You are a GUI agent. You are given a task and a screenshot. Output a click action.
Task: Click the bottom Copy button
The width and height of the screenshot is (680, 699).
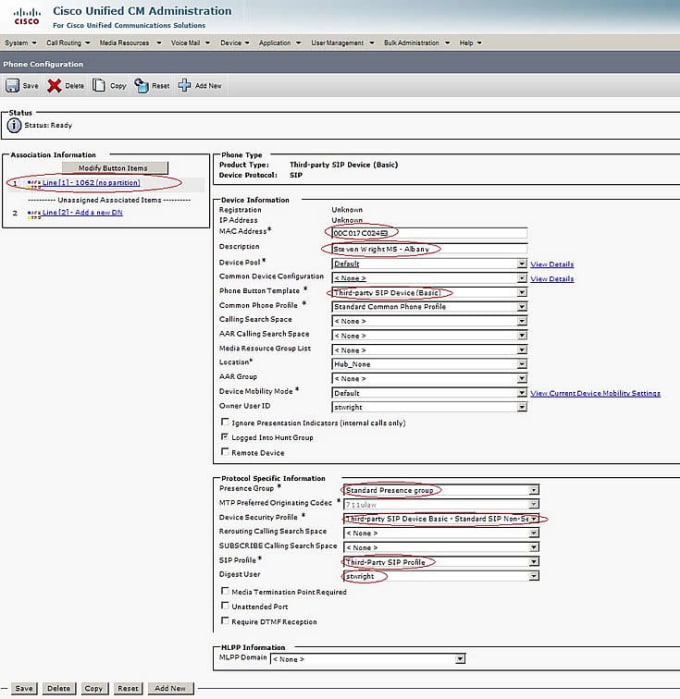[x=94, y=688]
